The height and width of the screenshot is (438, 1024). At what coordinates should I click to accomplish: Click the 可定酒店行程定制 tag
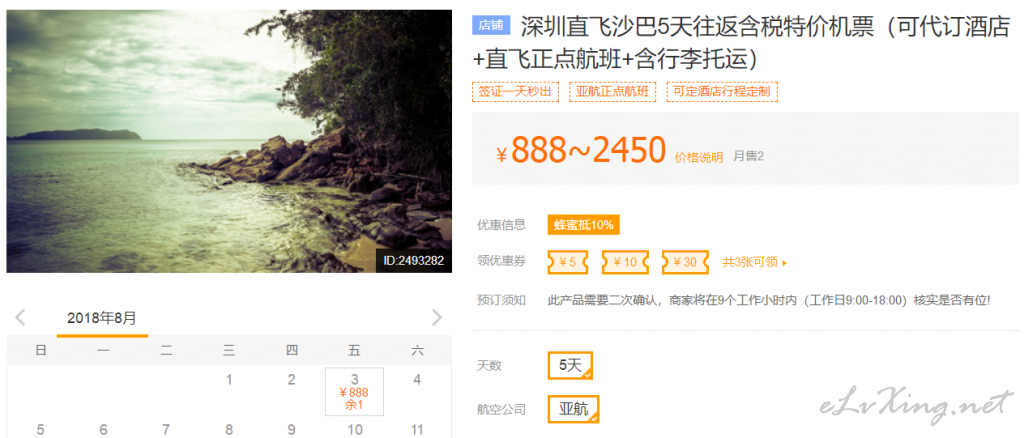pyautogui.click(x=722, y=92)
